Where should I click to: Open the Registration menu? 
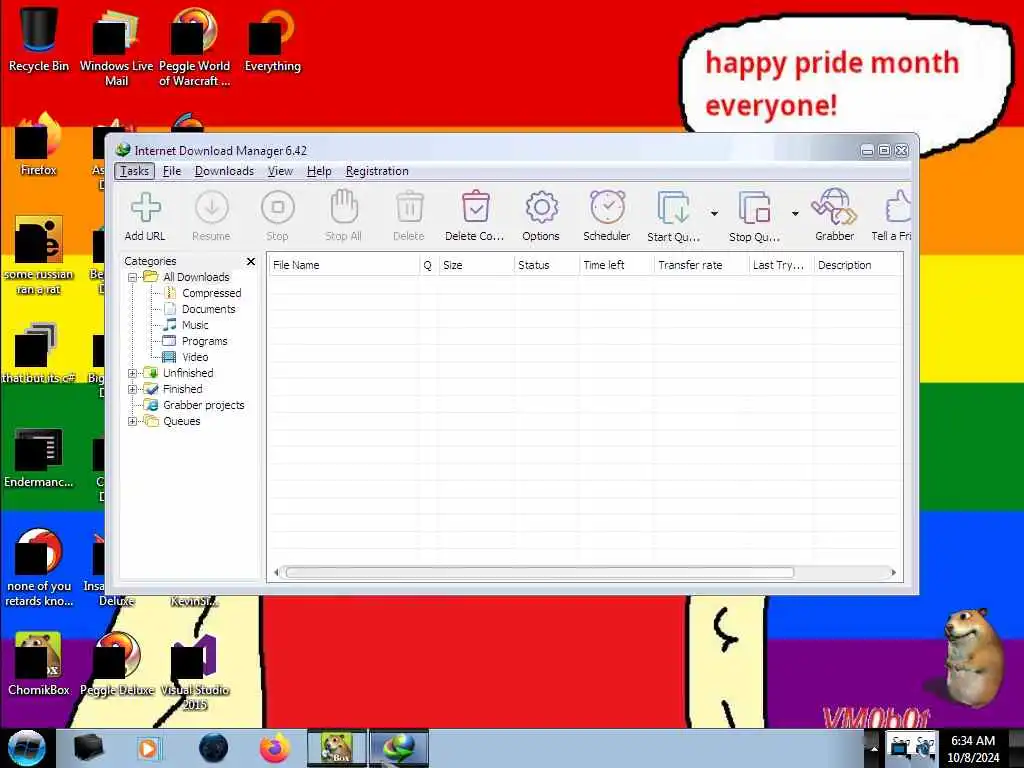(x=377, y=171)
